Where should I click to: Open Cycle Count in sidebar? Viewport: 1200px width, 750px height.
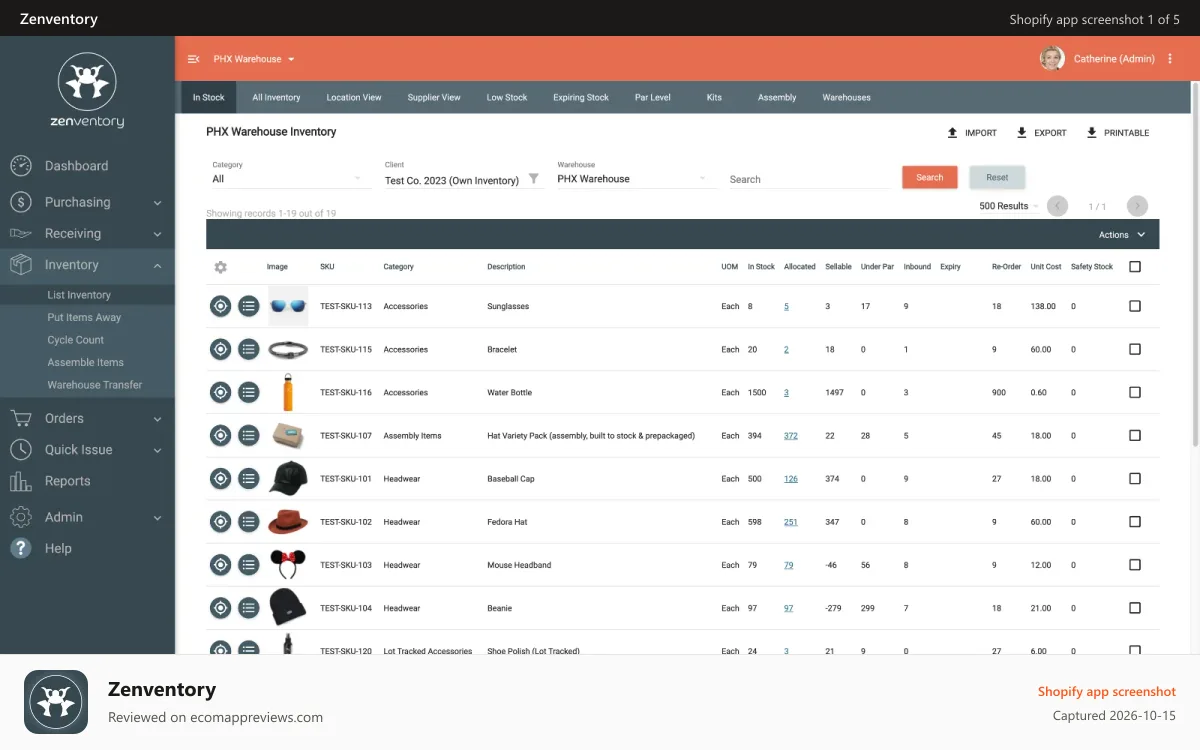pos(76,340)
